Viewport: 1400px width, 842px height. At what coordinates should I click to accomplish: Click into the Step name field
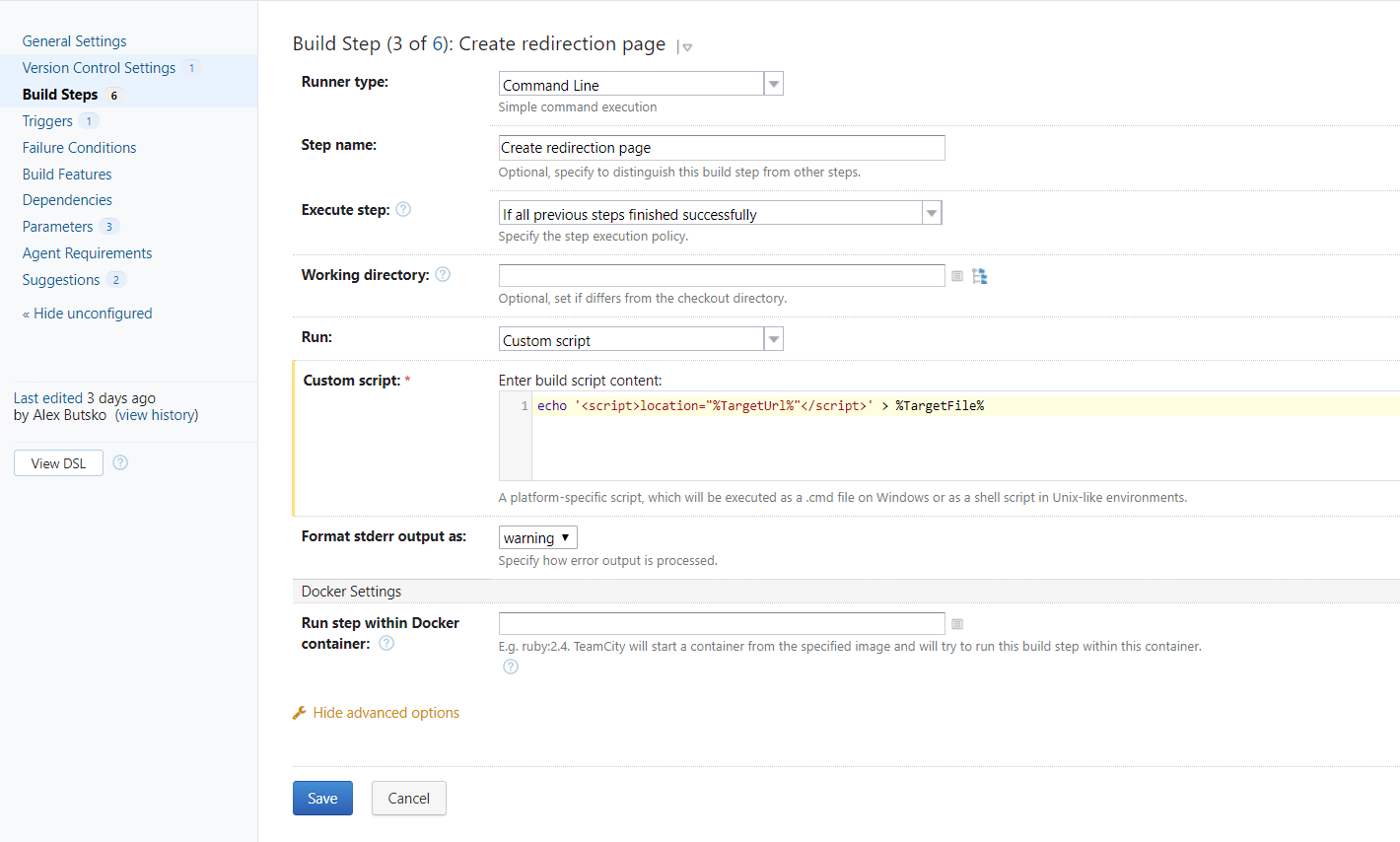click(x=722, y=148)
